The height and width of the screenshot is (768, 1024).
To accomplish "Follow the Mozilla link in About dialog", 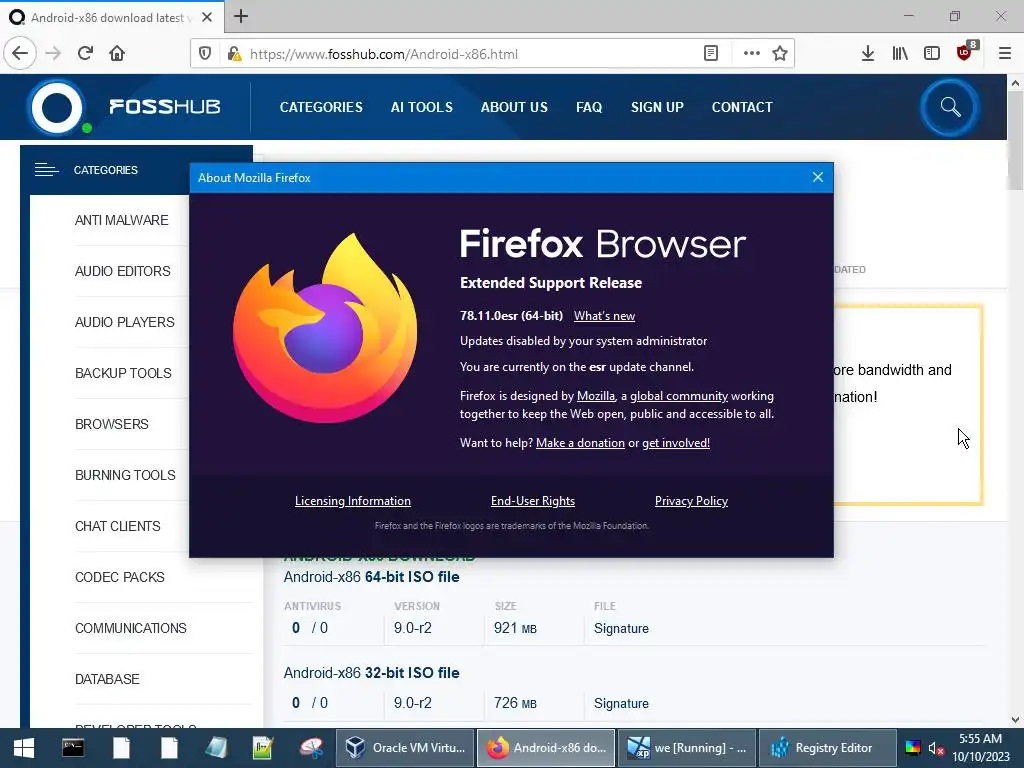I will tap(596, 396).
